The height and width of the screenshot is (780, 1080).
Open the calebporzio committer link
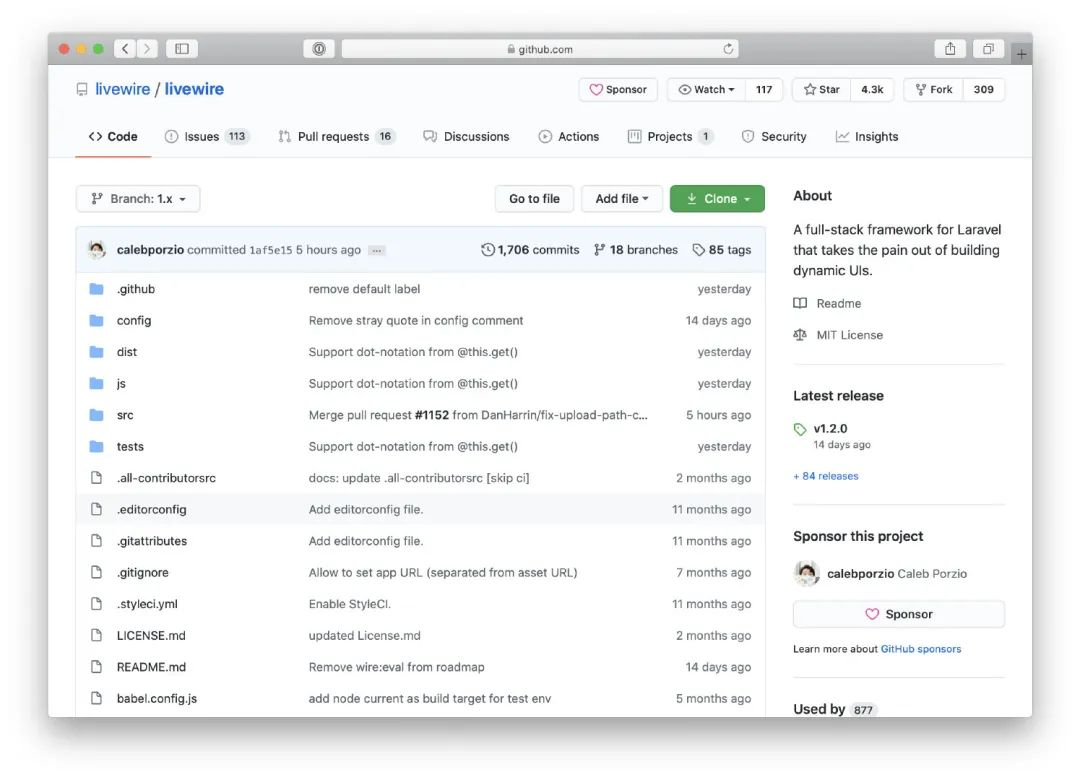(x=150, y=249)
